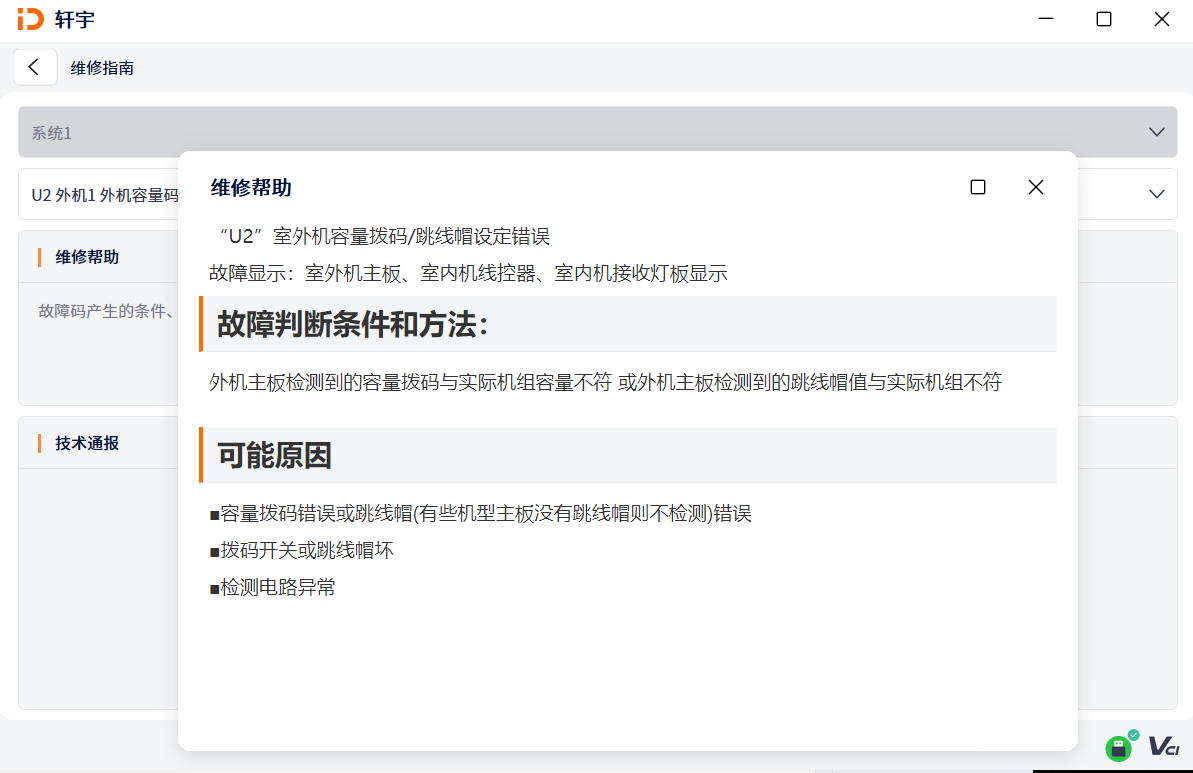Screen dimensions: 1193x773
Task: Click the 维修指南 title text
Action: [x=100, y=68]
